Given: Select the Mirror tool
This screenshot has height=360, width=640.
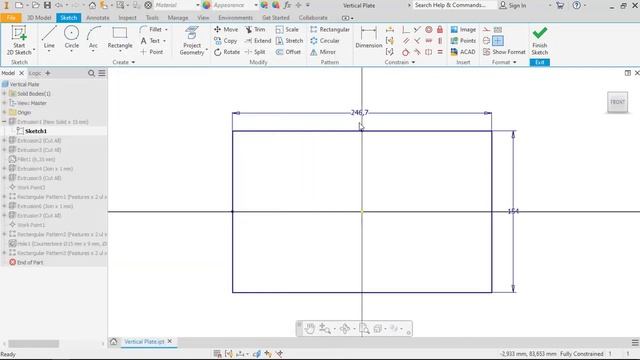Looking at the screenshot, I should 322,52.
